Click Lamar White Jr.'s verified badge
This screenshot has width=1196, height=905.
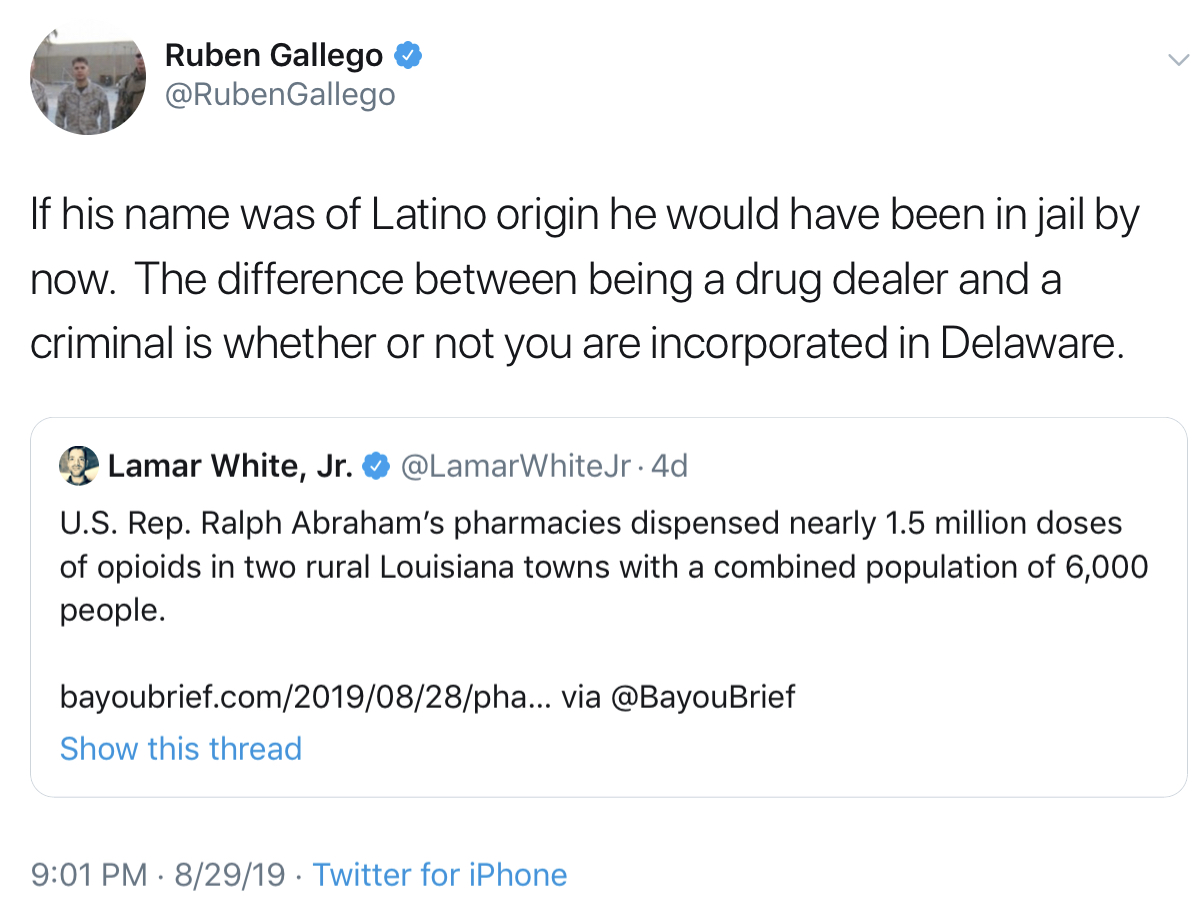coord(376,465)
